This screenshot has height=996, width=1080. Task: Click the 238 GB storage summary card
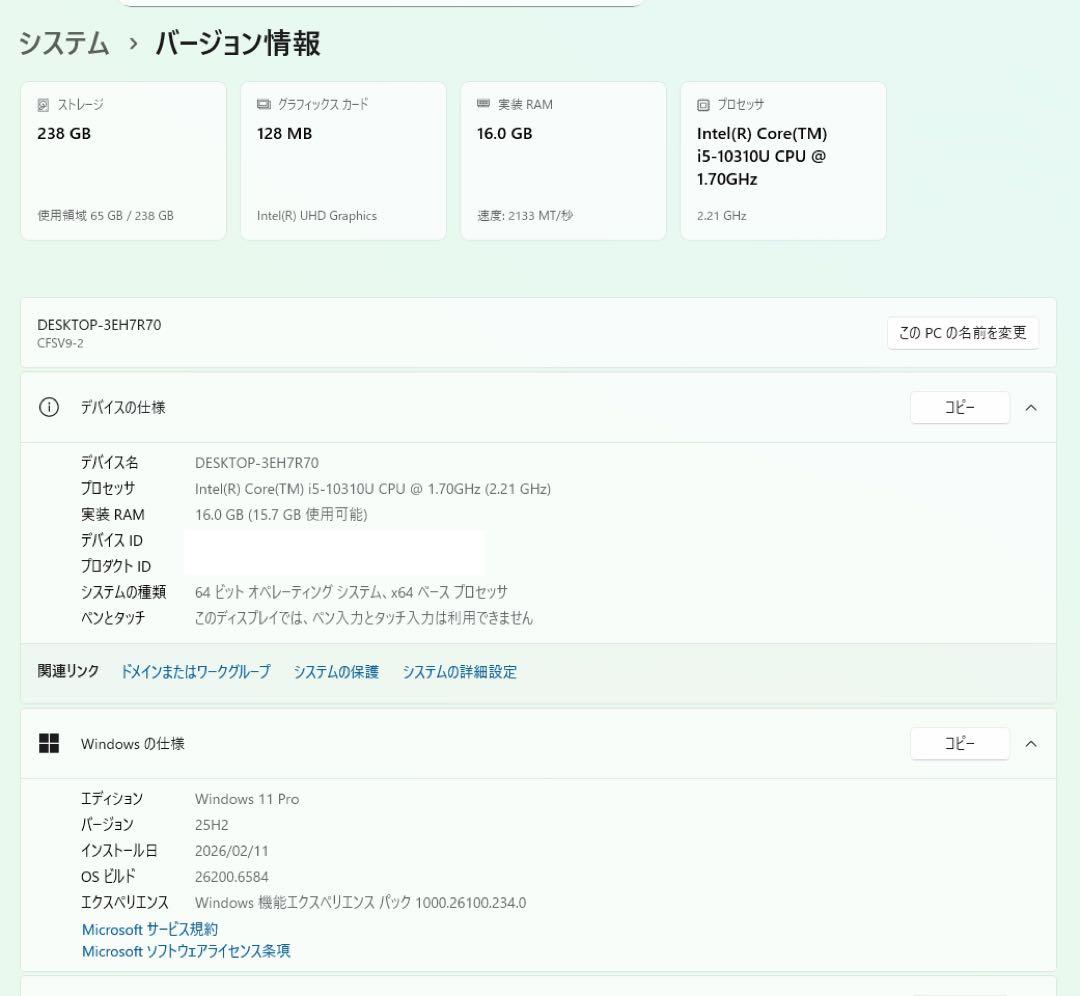(x=123, y=160)
